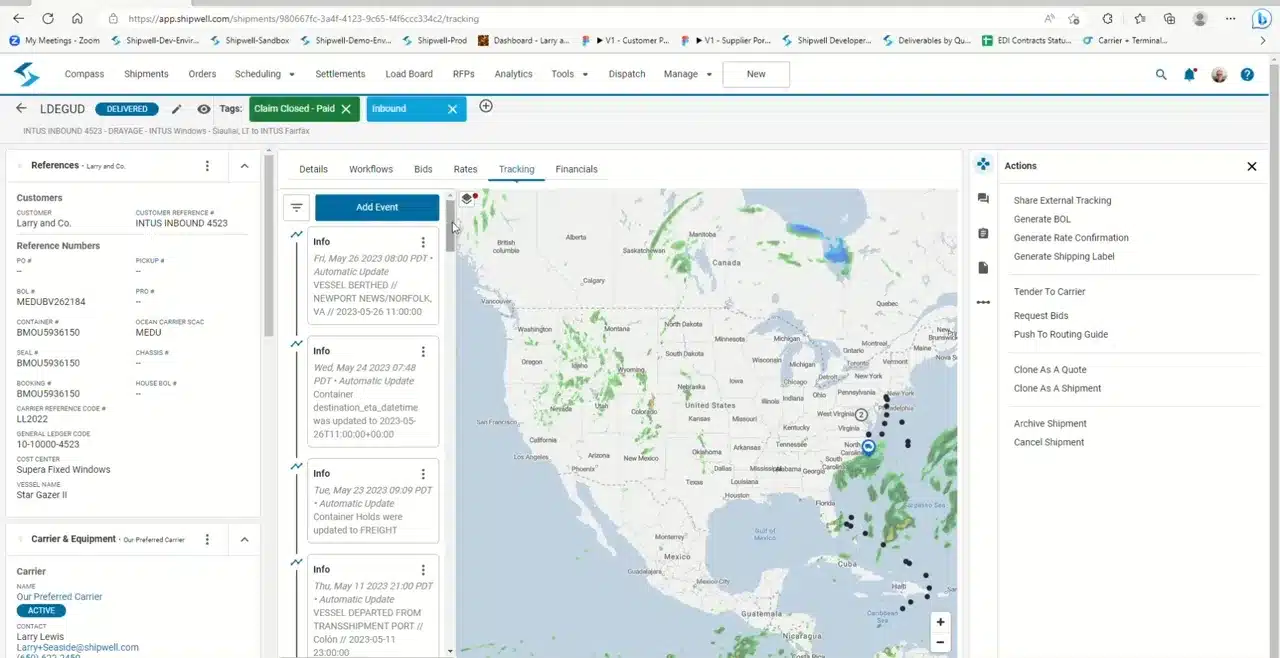Collapse the References panel chevron
The width and height of the screenshot is (1280, 658).
click(x=244, y=165)
